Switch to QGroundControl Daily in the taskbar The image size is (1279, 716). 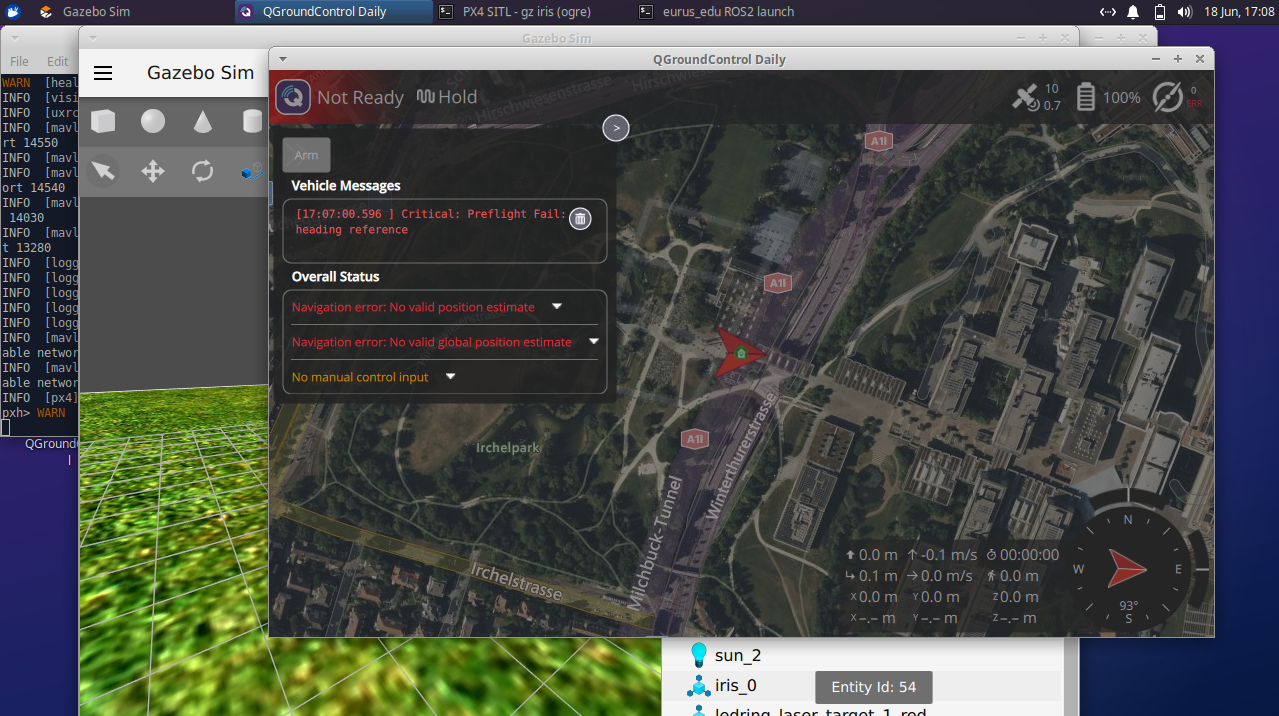334,12
